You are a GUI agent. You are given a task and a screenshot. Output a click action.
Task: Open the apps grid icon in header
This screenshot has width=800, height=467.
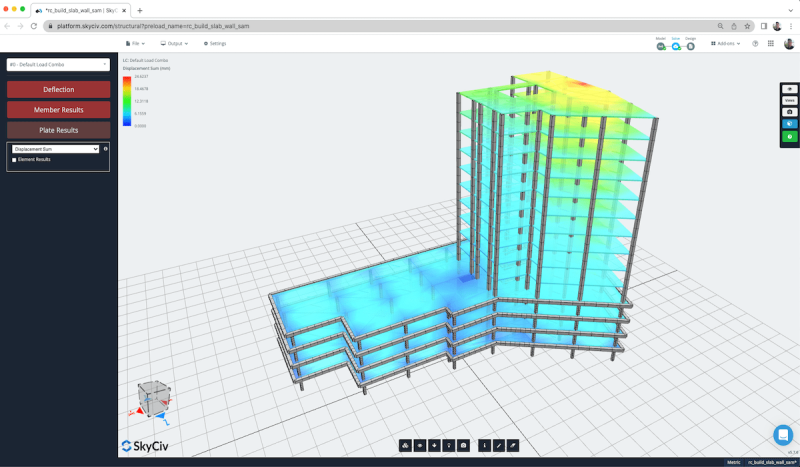pos(772,44)
